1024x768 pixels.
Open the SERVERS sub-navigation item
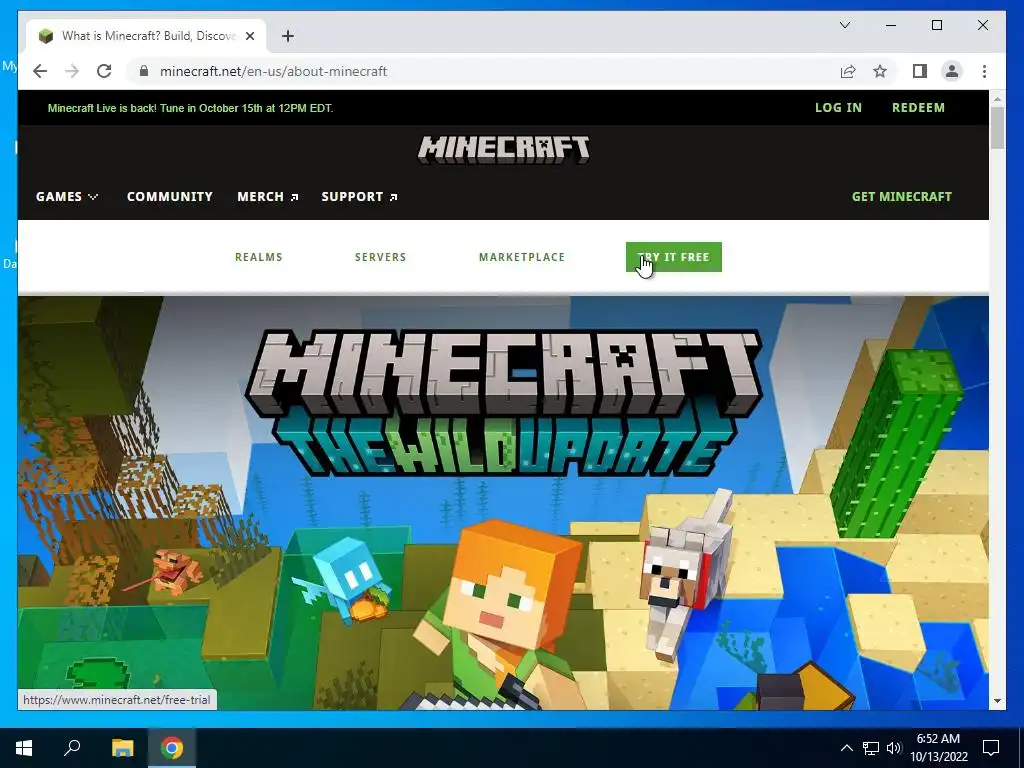380,257
